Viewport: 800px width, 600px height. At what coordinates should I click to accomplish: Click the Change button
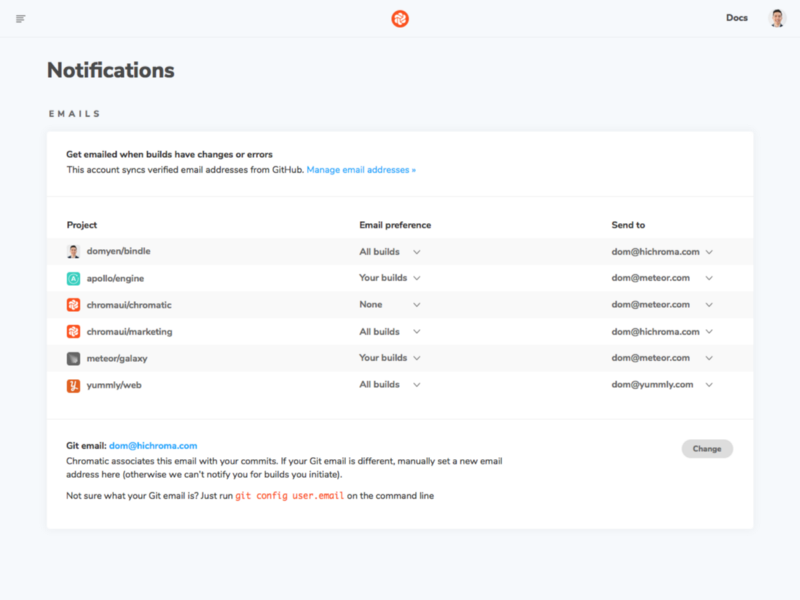(707, 449)
